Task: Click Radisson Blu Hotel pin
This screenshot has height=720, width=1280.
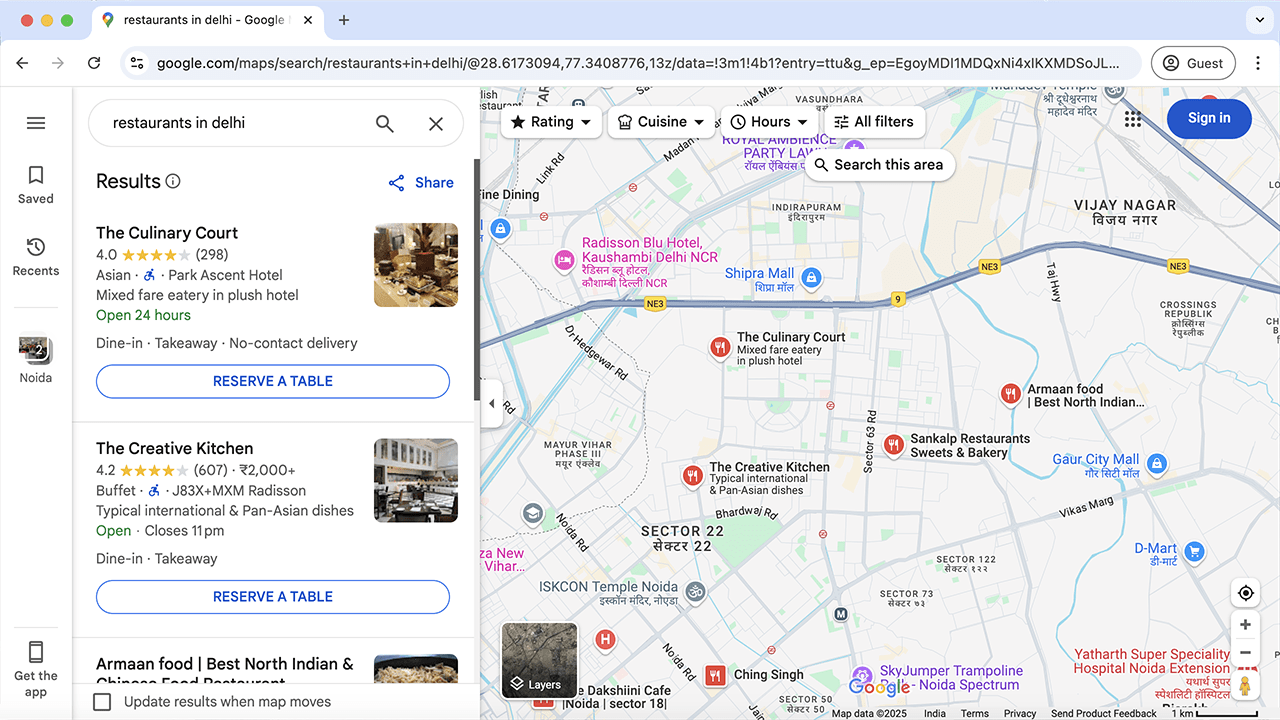Action: coord(565,261)
